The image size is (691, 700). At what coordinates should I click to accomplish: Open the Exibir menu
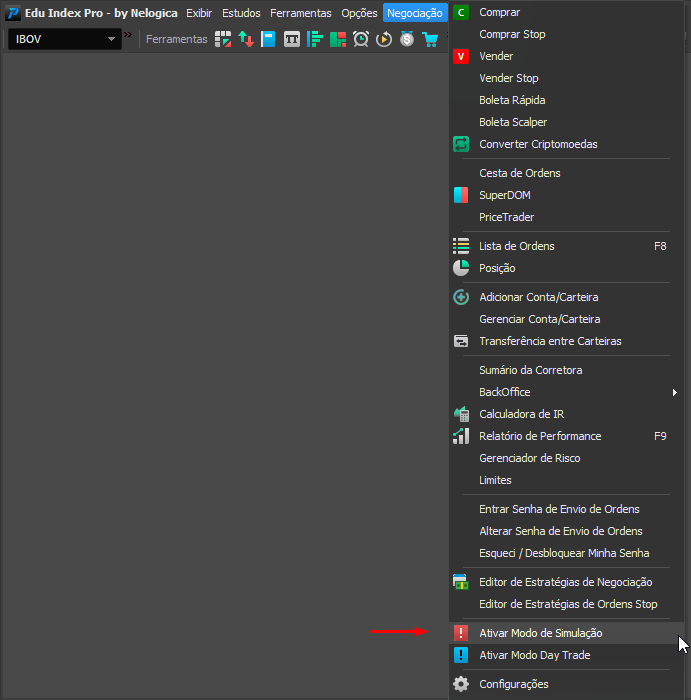click(x=199, y=13)
